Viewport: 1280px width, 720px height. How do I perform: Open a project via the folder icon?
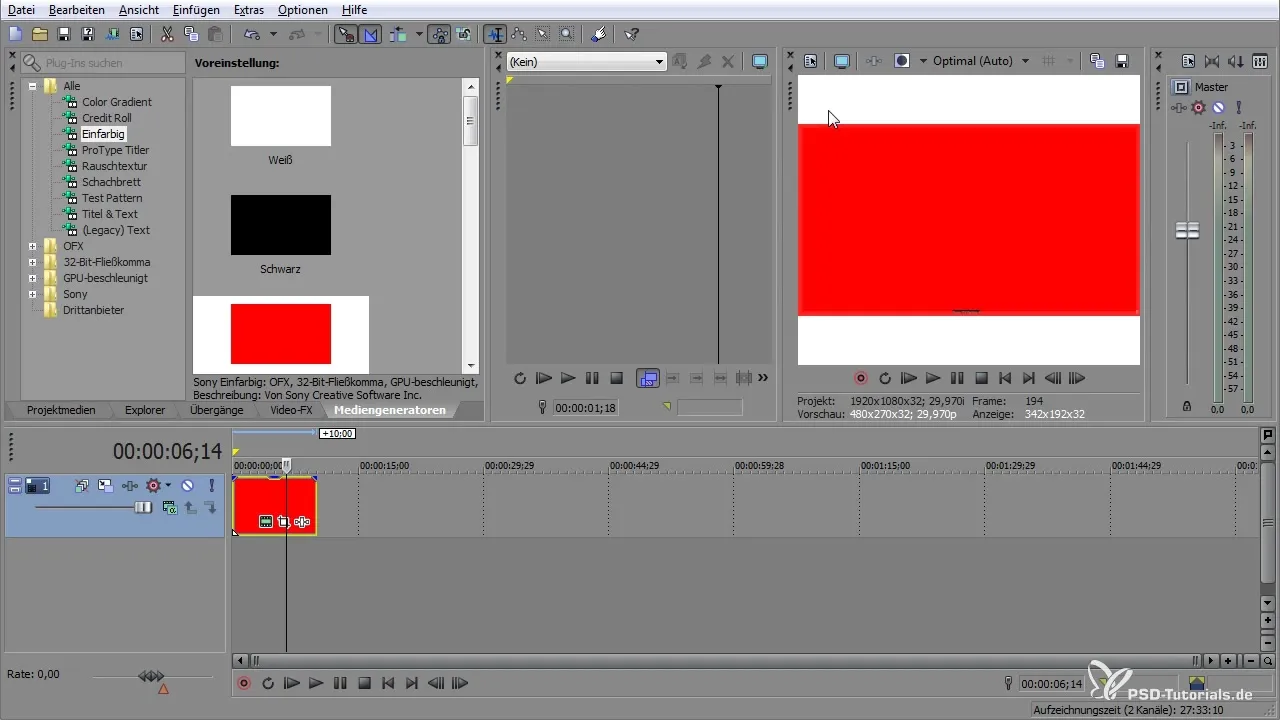pyautogui.click(x=40, y=34)
